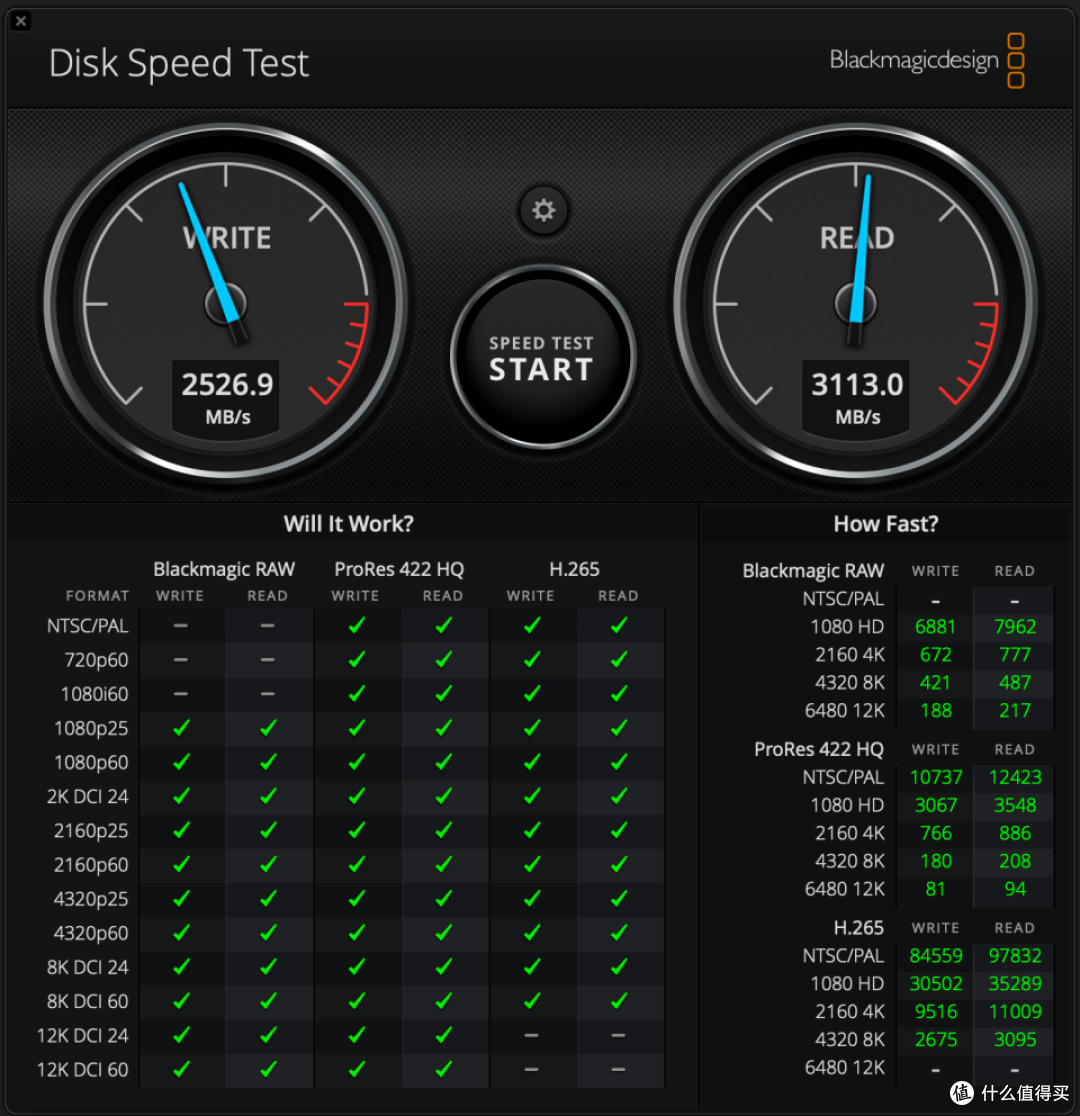This screenshot has width=1080, height=1116.
Task: Click the 35289 H.265 read value
Action: [1015, 984]
